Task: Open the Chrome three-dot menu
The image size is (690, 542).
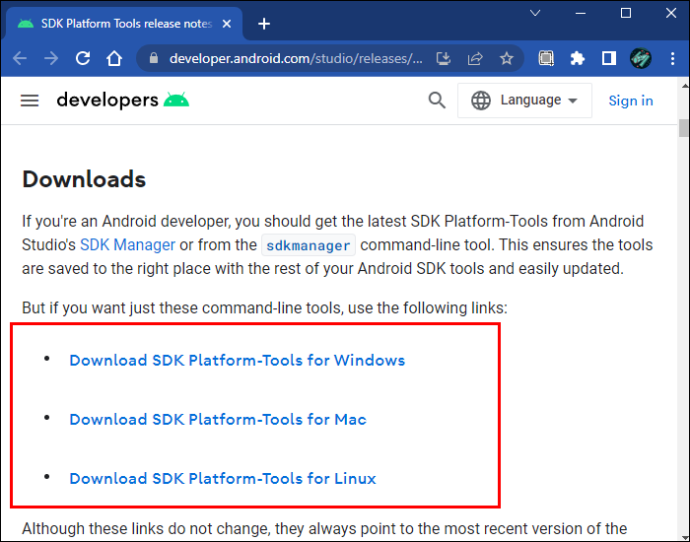Action: pos(672,58)
